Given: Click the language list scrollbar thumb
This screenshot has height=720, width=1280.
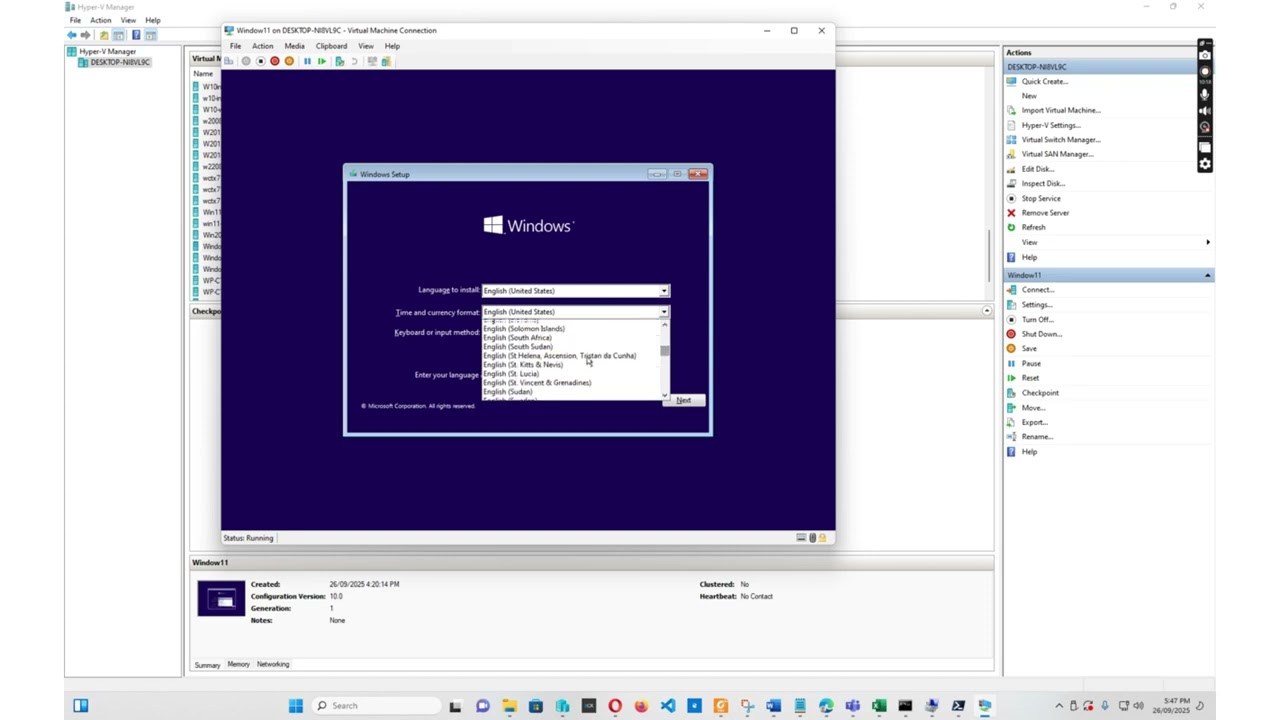Looking at the screenshot, I should click(x=664, y=351).
